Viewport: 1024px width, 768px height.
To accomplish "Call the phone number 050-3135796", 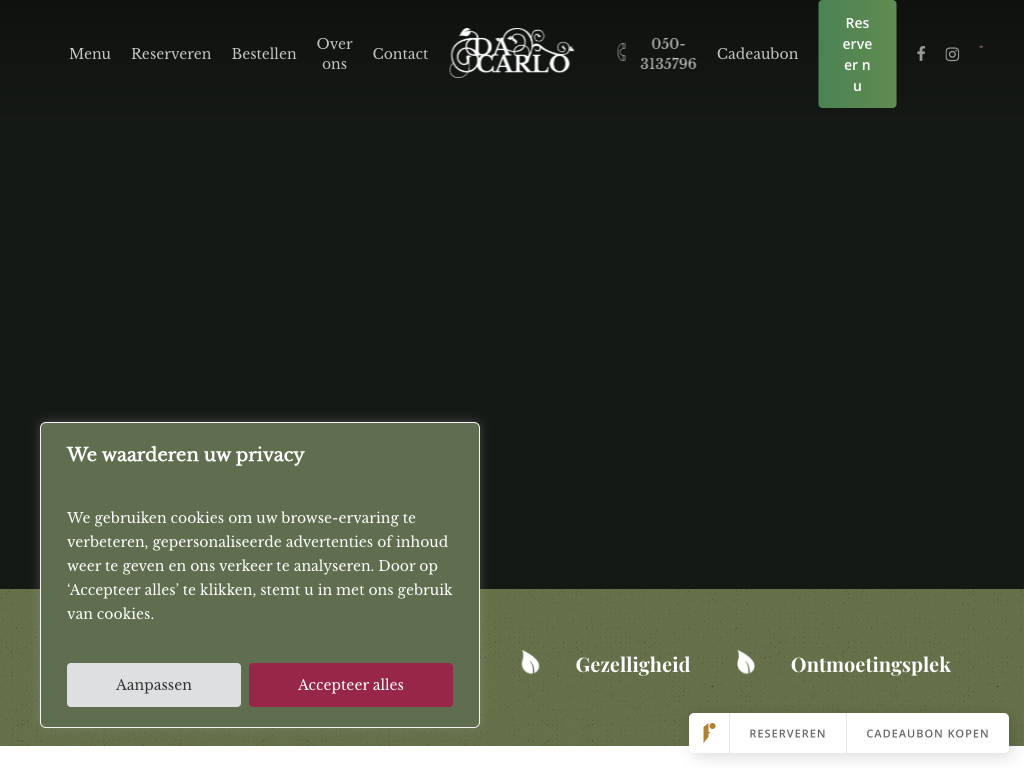I will point(668,54).
